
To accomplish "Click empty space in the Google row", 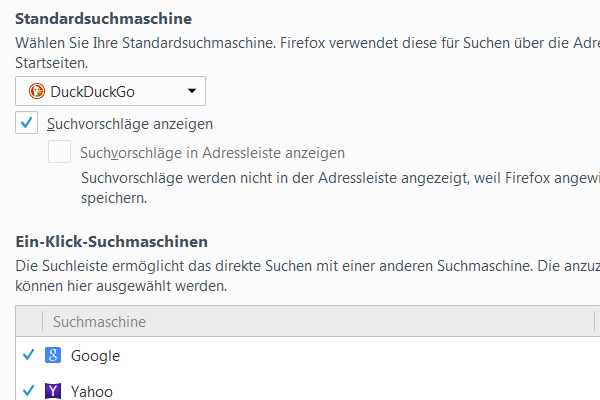I will click(350, 355).
